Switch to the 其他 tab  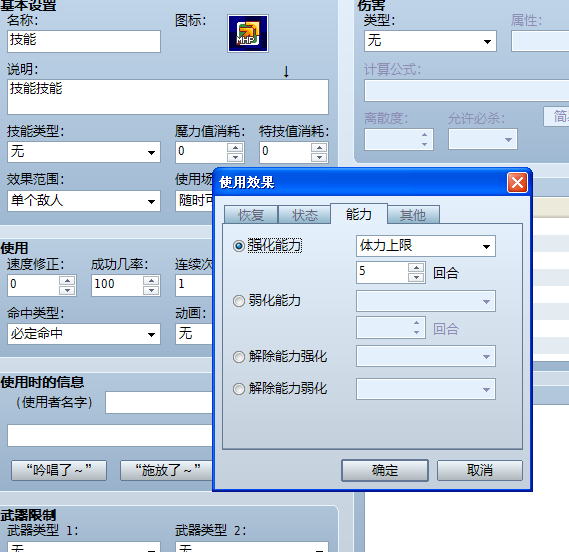click(x=413, y=215)
